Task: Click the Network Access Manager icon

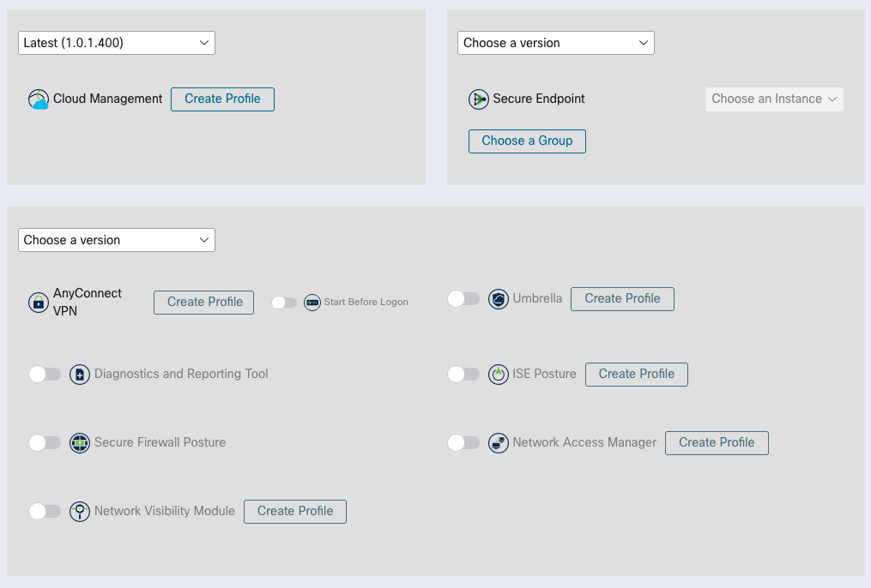Action: coord(498,443)
